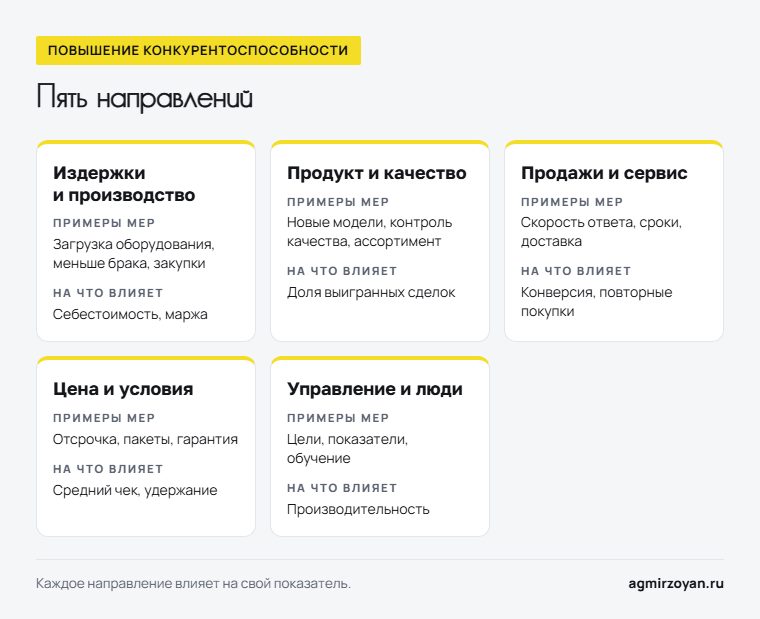Select 'Скорость ответа, сроки, доставка' text

tap(602, 232)
